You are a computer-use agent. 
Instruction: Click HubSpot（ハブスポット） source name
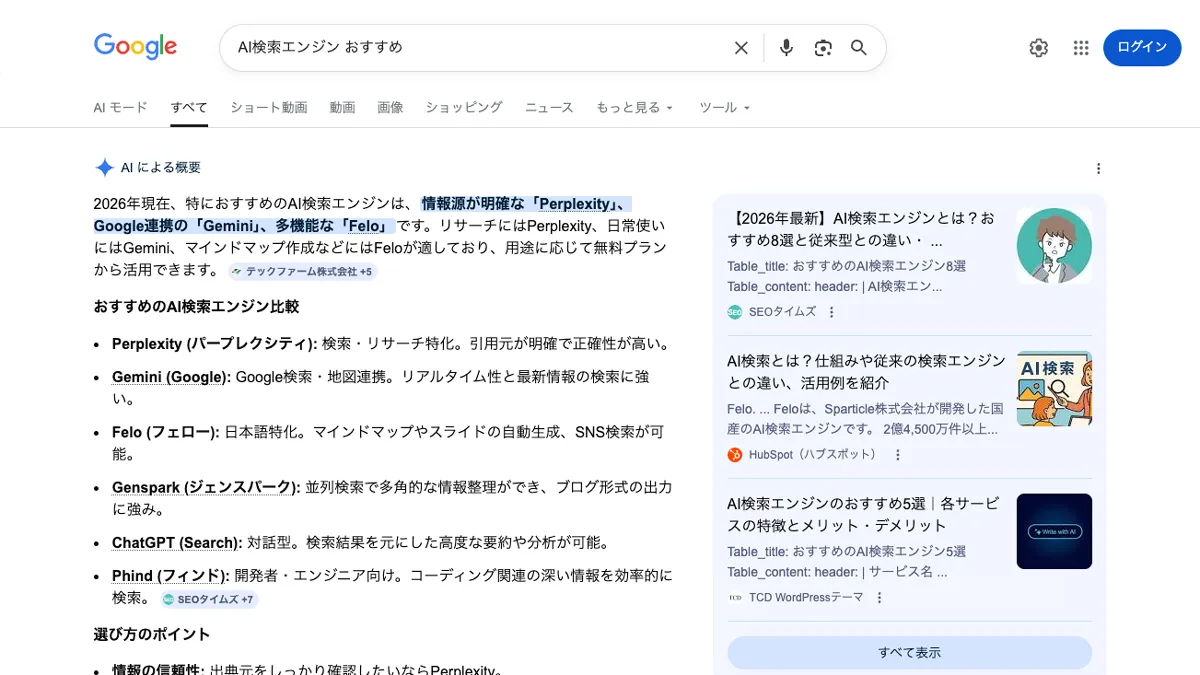pos(815,455)
